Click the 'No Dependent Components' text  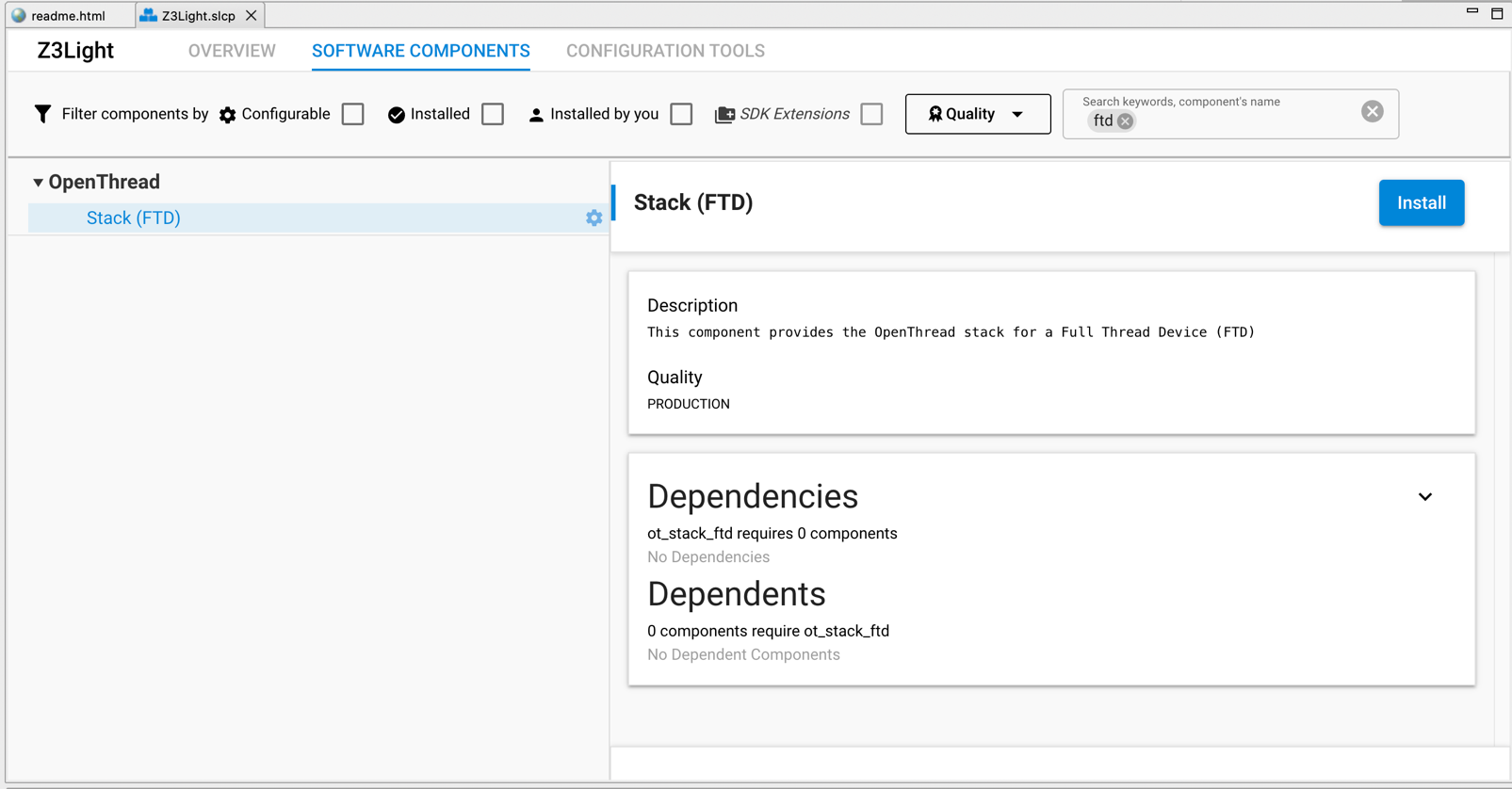click(743, 654)
